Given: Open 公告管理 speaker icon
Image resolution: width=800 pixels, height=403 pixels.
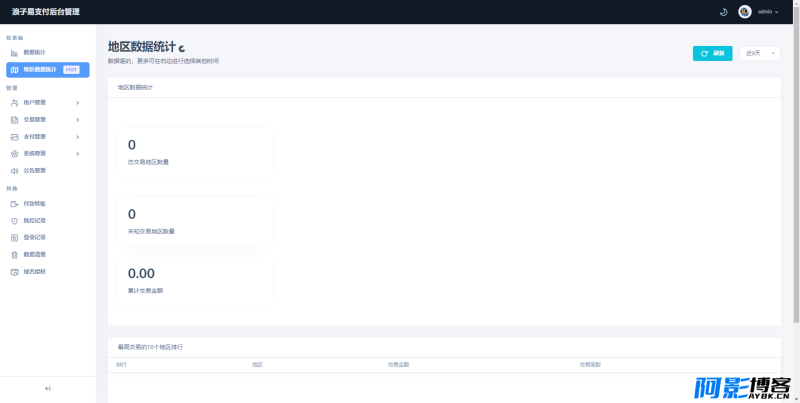Looking at the screenshot, I should point(14,171).
